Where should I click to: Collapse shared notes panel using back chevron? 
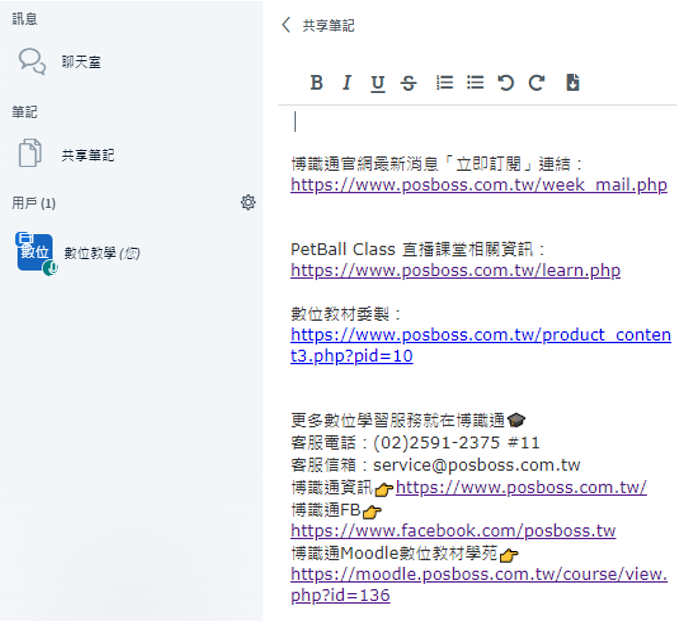point(287,25)
